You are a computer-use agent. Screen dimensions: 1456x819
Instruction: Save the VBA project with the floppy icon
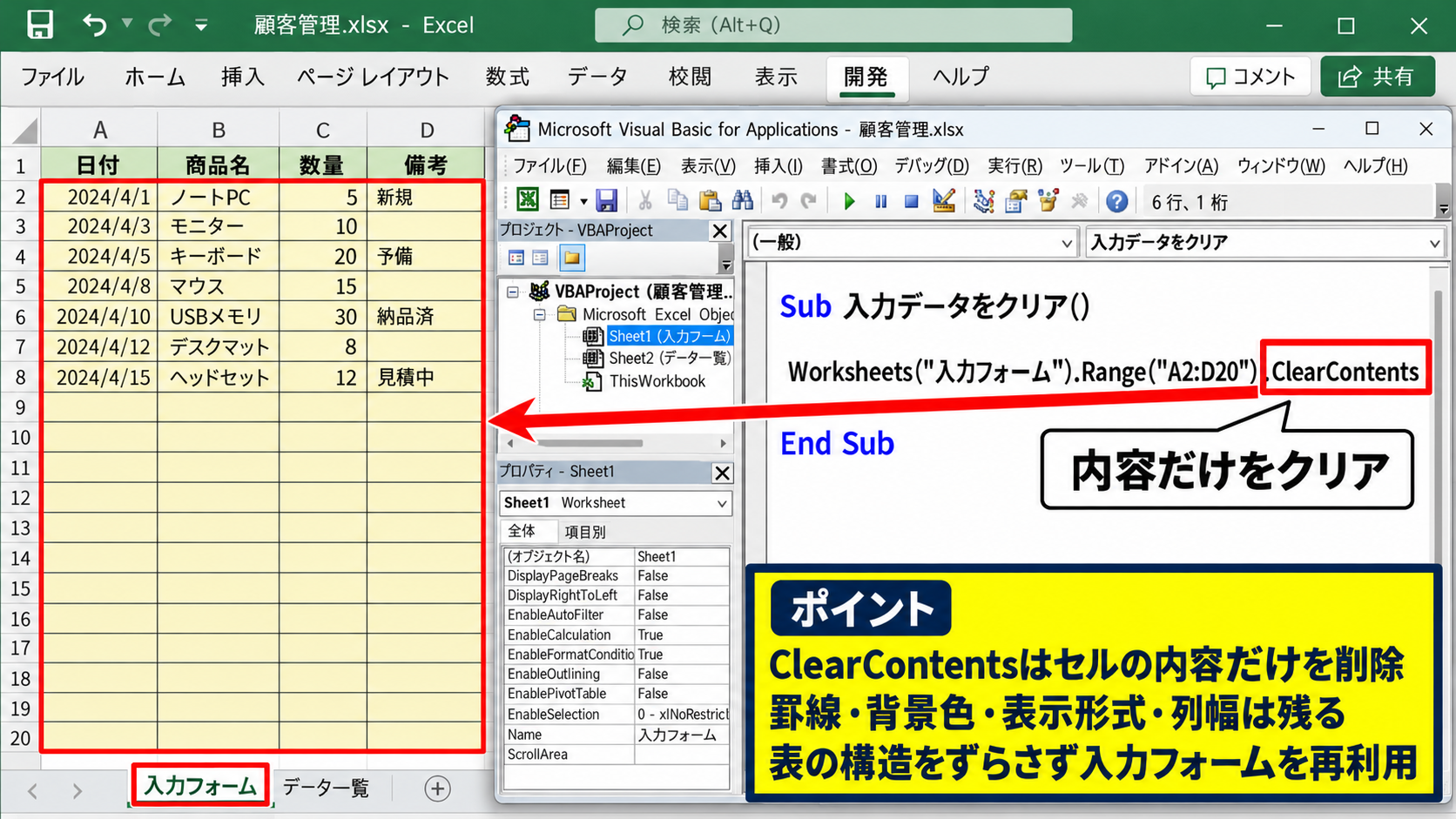click(x=607, y=201)
